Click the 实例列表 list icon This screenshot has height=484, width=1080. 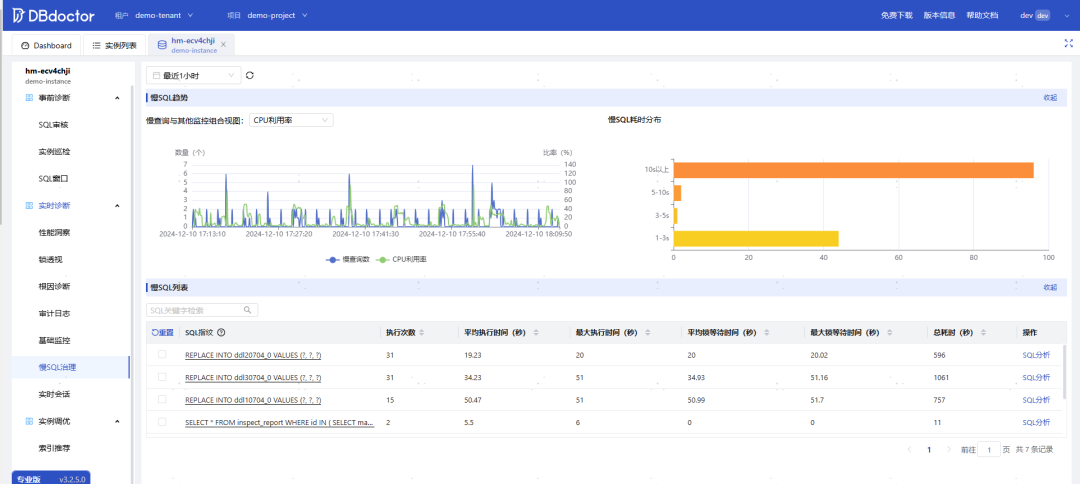click(x=96, y=45)
